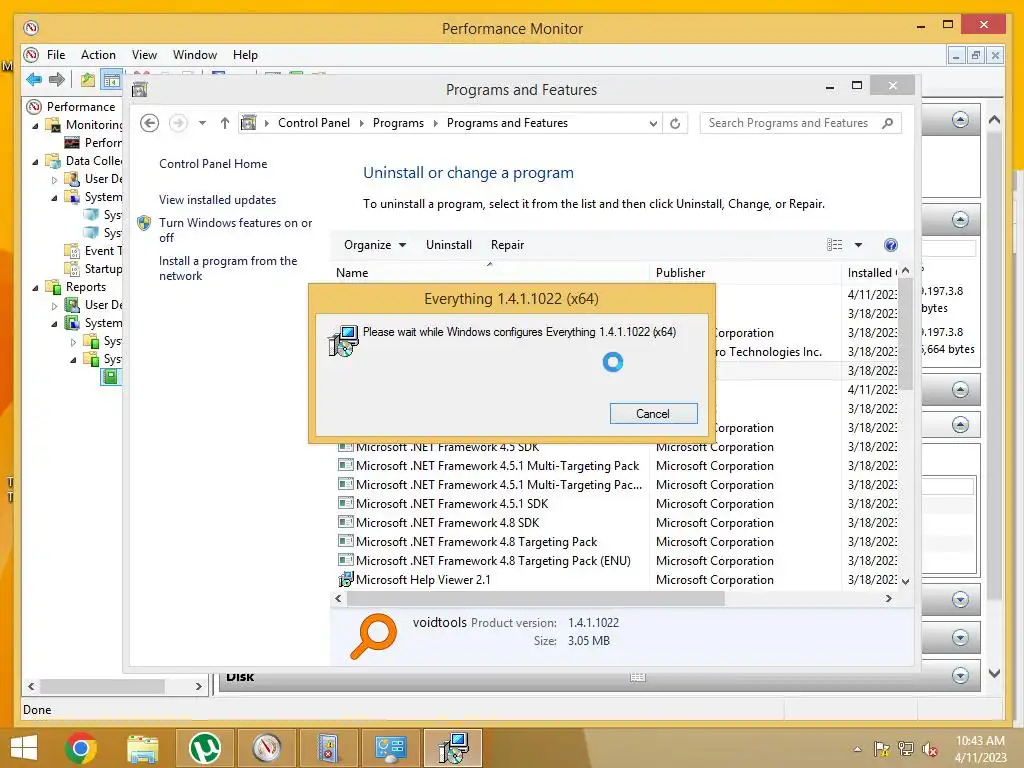Click Install a program from the network
The height and width of the screenshot is (768, 1024).
(x=228, y=268)
